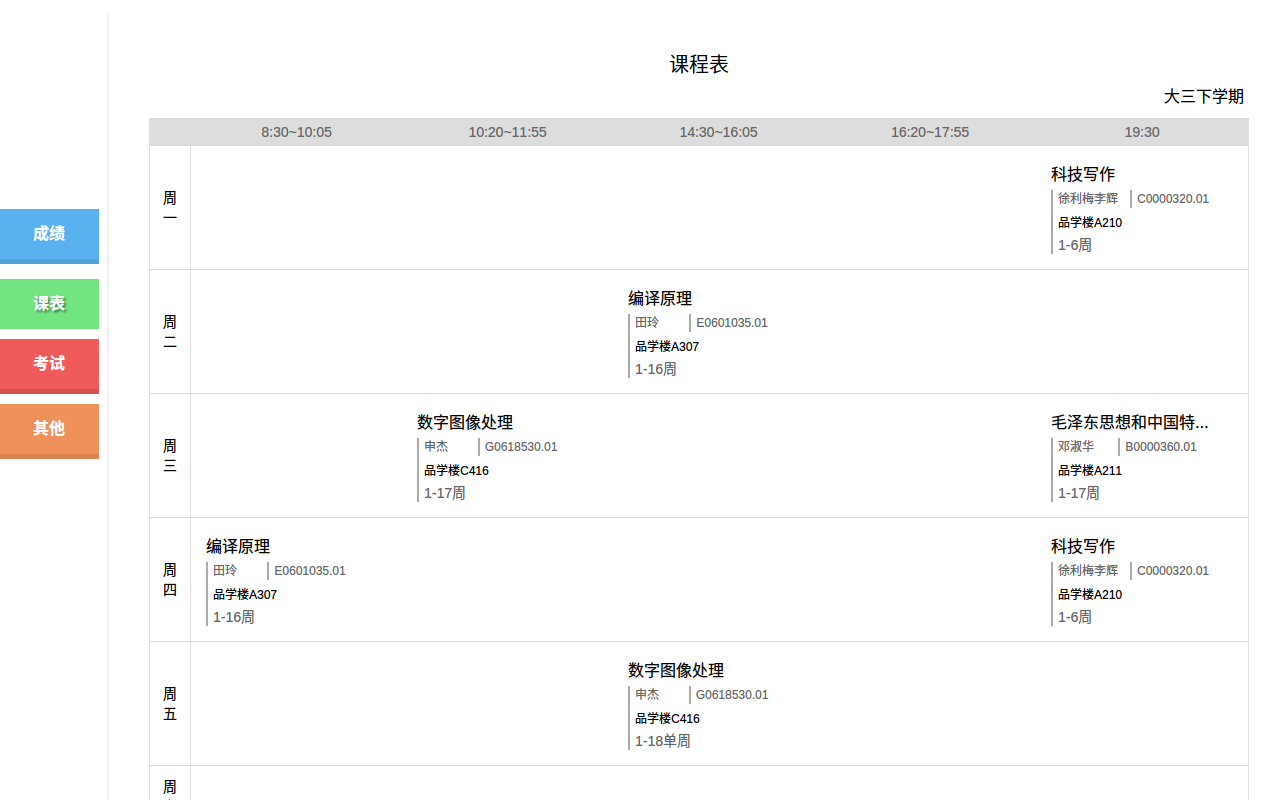Click 品学楼A210 location on Monday
This screenshot has width=1280, height=800.
[x=1090, y=222]
